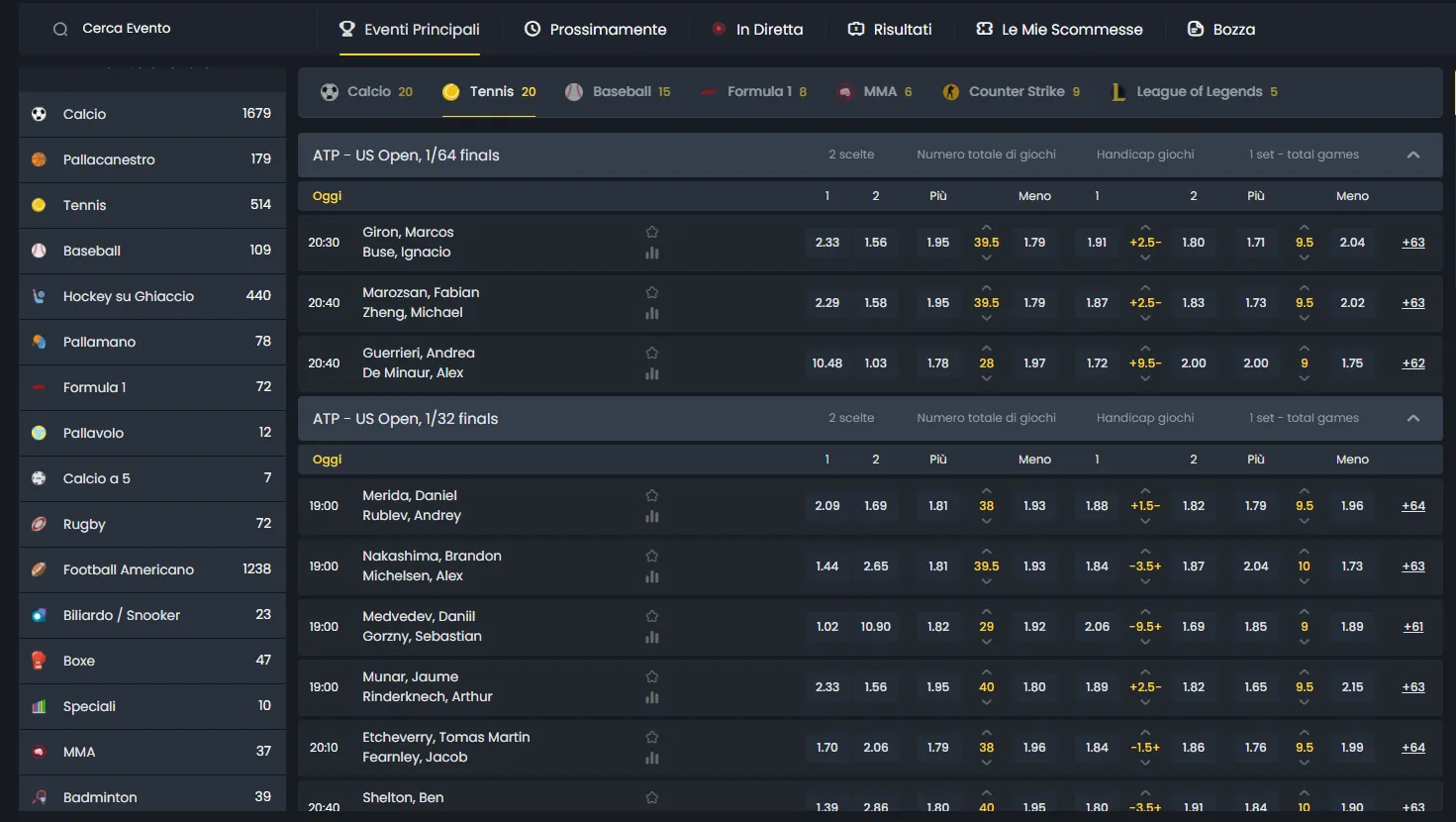Image resolution: width=1456 pixels, height=822 pixels.
Task: Open statistics for Marozsan vs Zheng
Action: pos(651,314)
